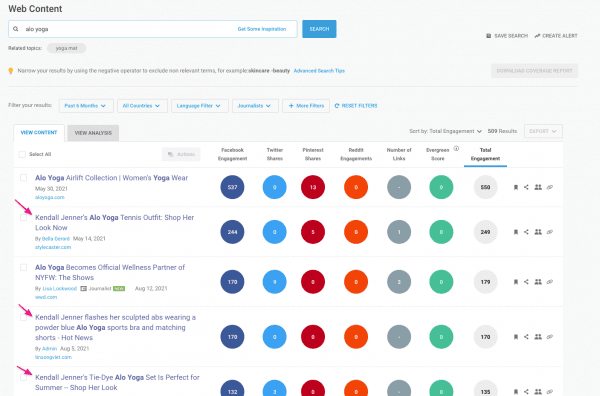View backlinks of Alo Yoga Airlift Collection article
Viewport: 600px width, 396px height.
[549, 187]
